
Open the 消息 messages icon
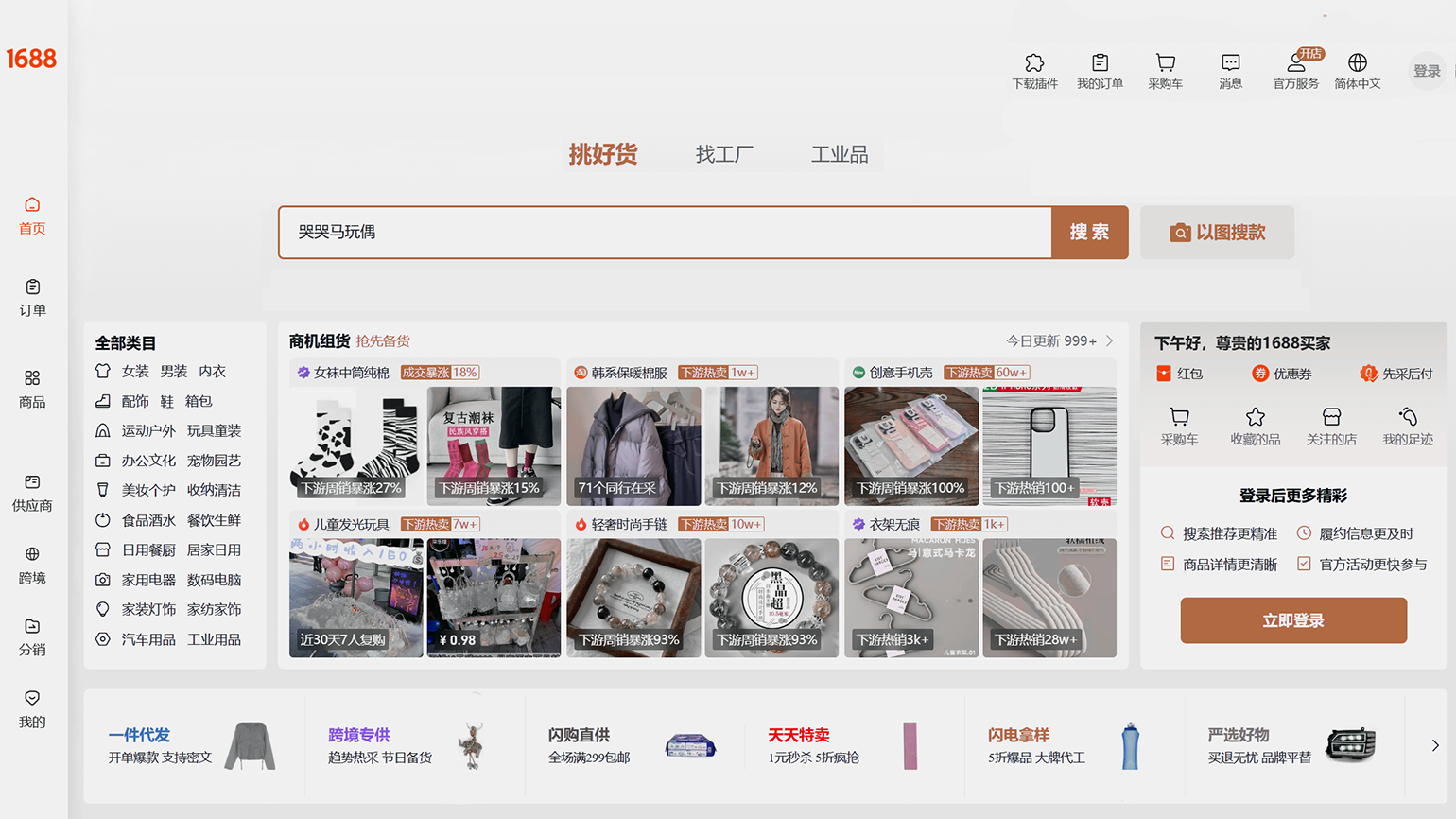pyautogui.click(x=1230, y=63)
